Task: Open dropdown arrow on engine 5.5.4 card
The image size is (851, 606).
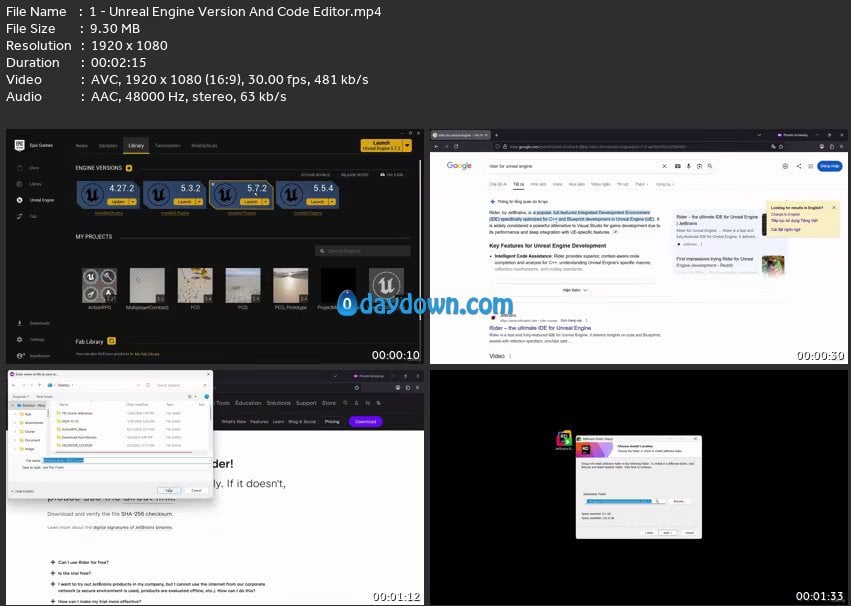Action: click(x=332, y=202)
